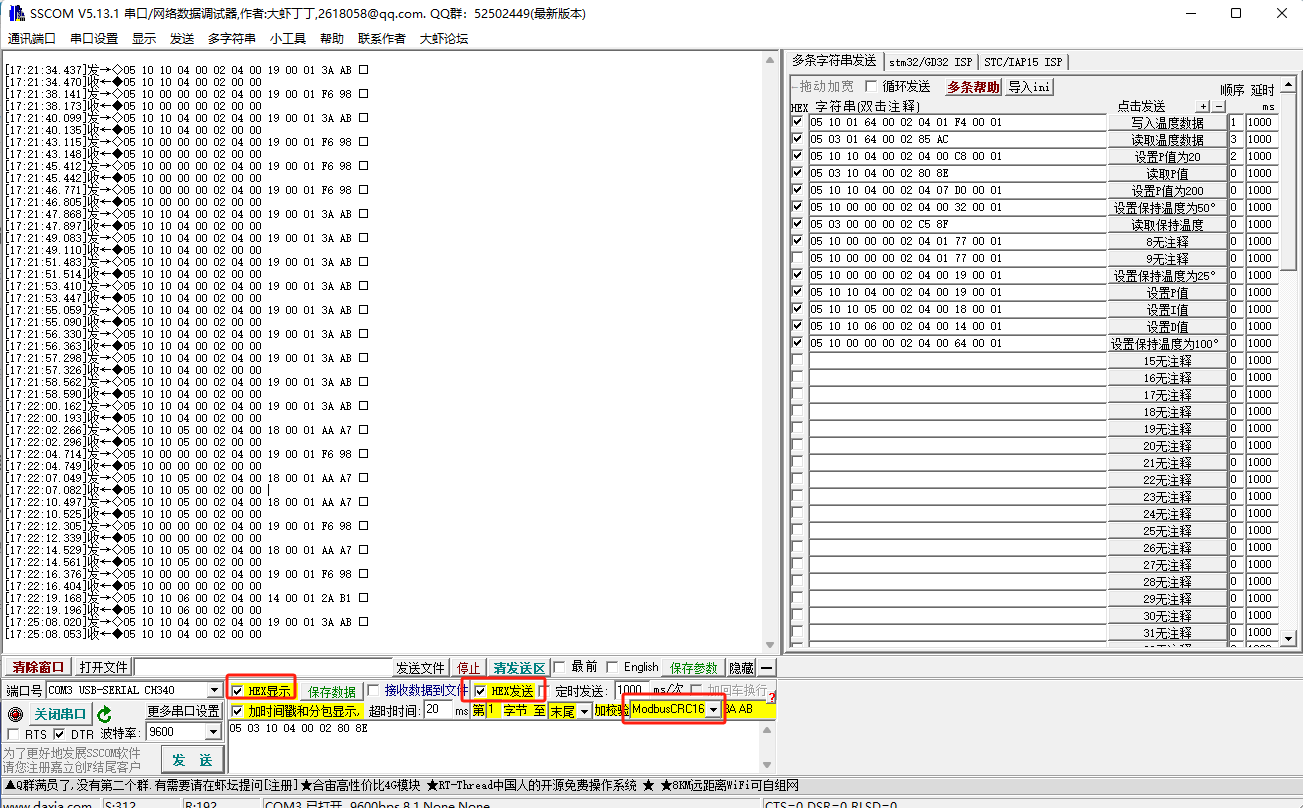
Task: Select the 多条字符串发送 tab
Action: pyautogui.click(x=833, y=61)
